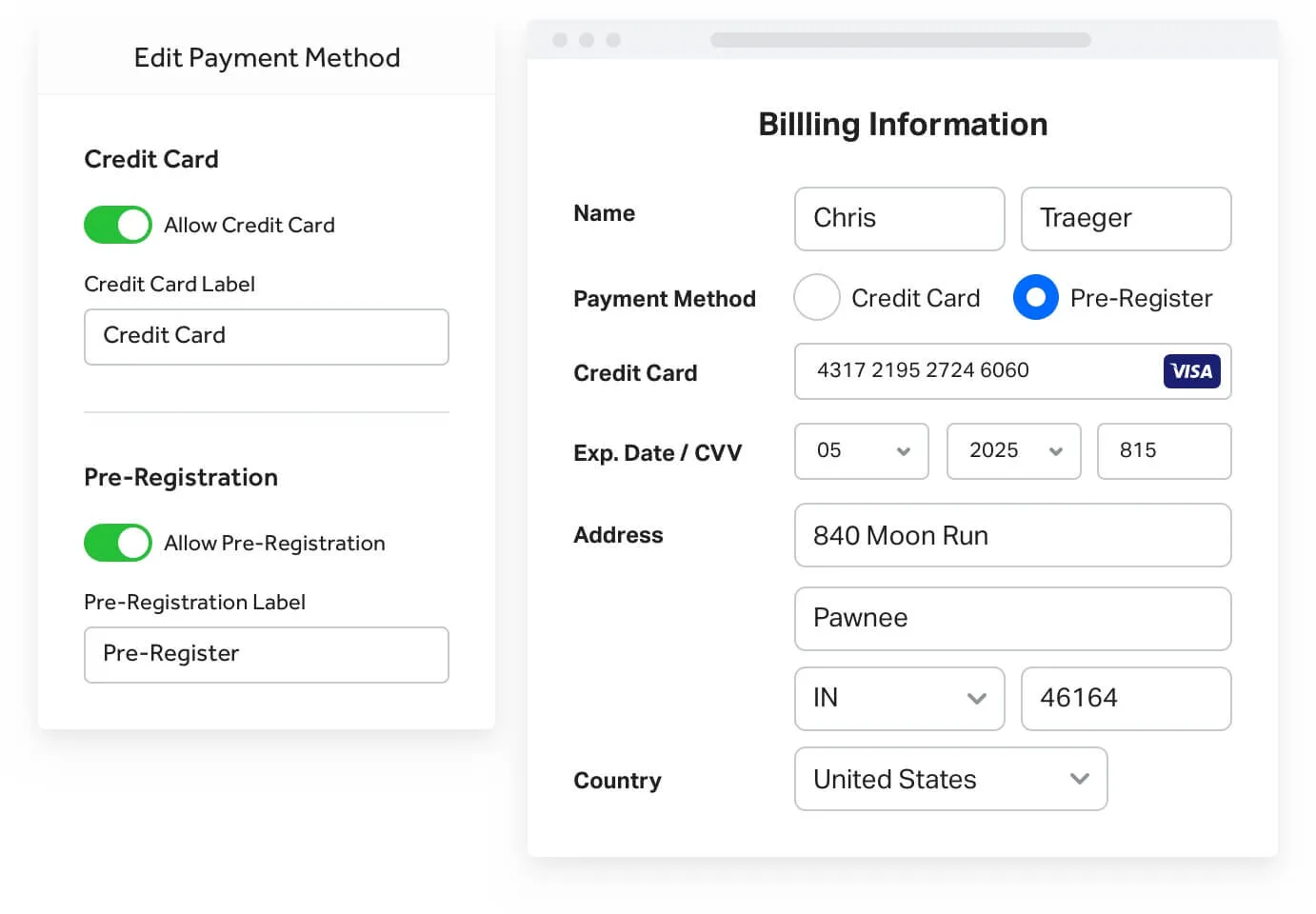
Task: Open the expiration month dropdown
Action: (x=861, y=451)
